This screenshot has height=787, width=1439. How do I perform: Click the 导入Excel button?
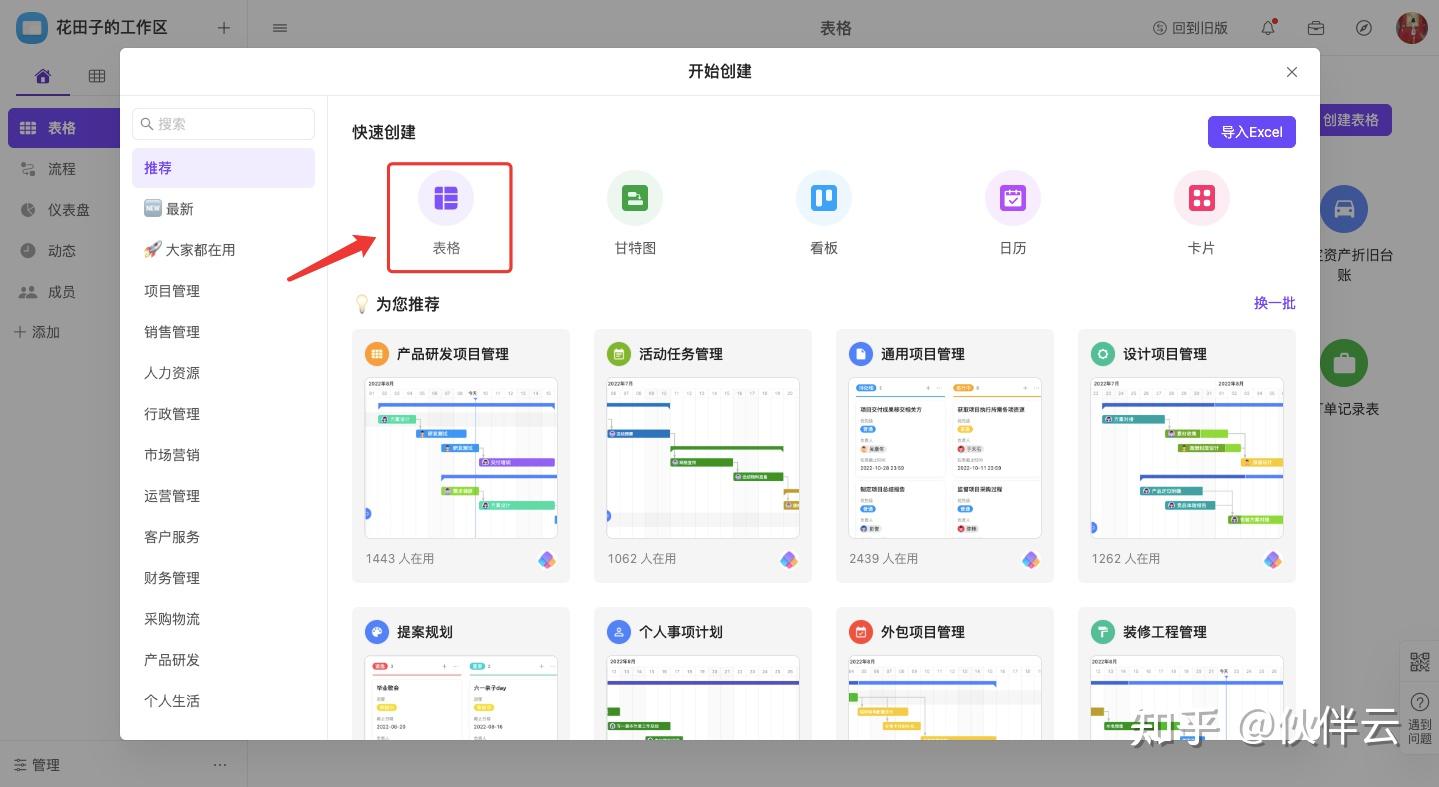coord(1252,132)
